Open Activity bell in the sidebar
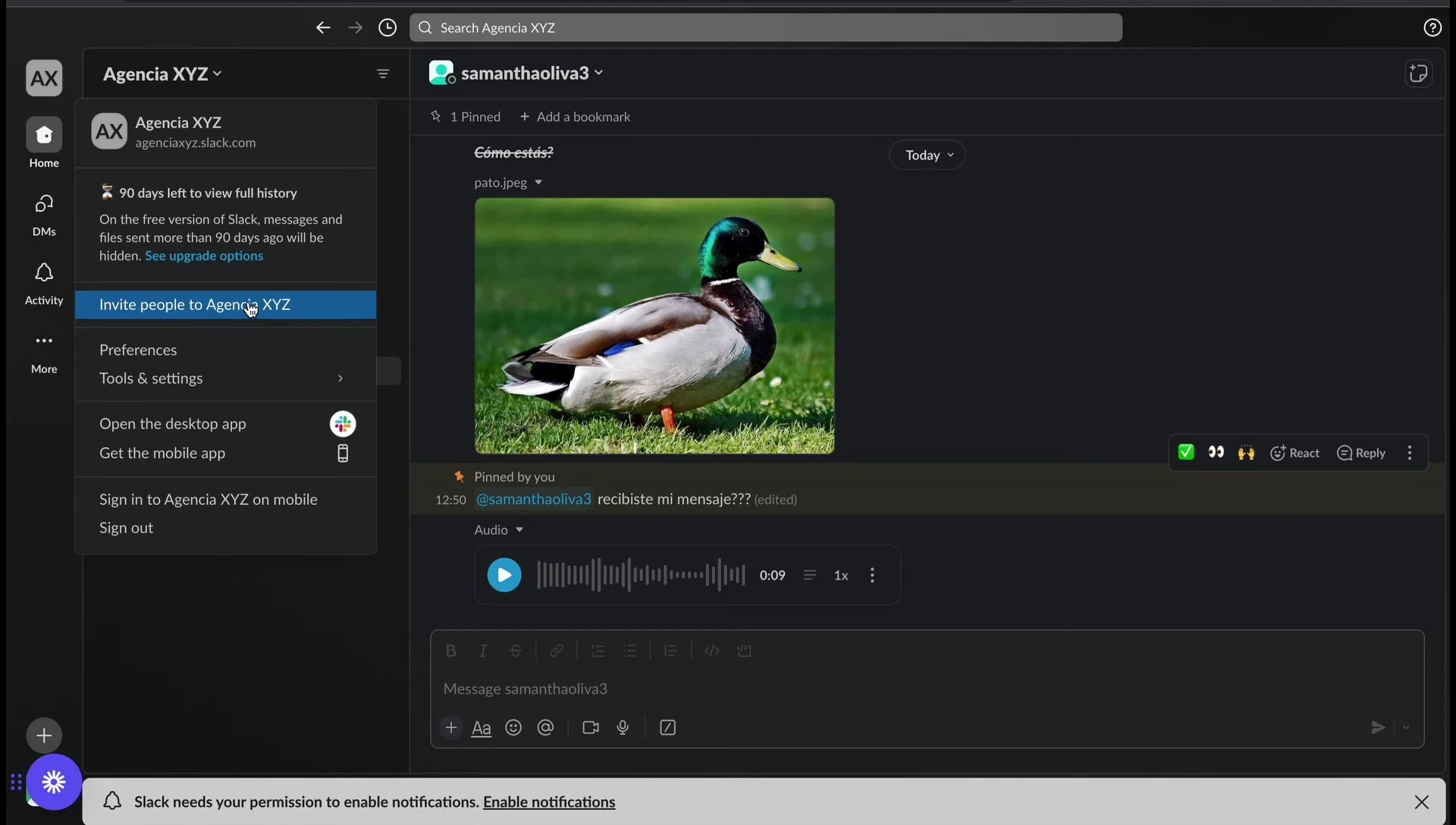Image resolution: width=1456 pixels, height=825 pixels. [x=44, y=284]
